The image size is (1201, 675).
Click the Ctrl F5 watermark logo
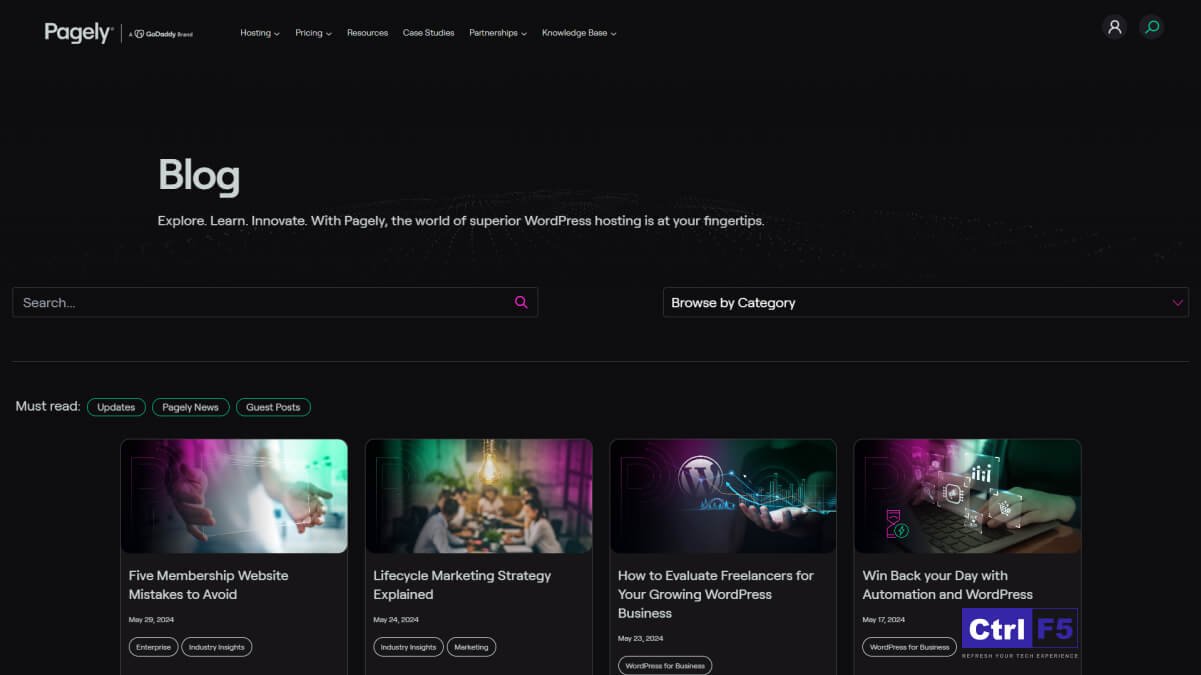click(1020, 632)
